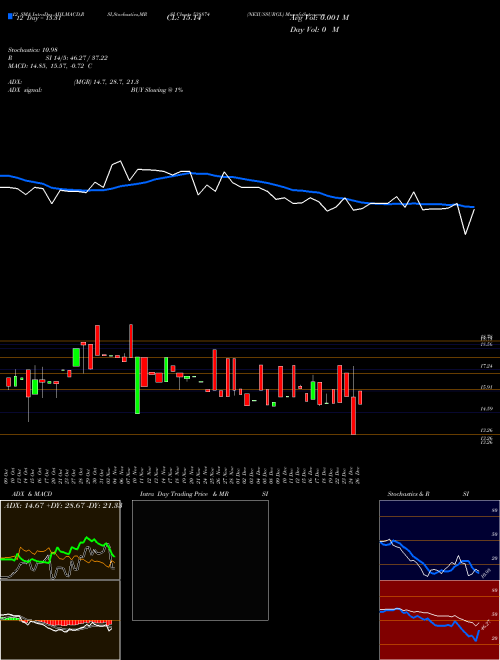Click the tall green candlestick with the longest body

click(137, 385)
